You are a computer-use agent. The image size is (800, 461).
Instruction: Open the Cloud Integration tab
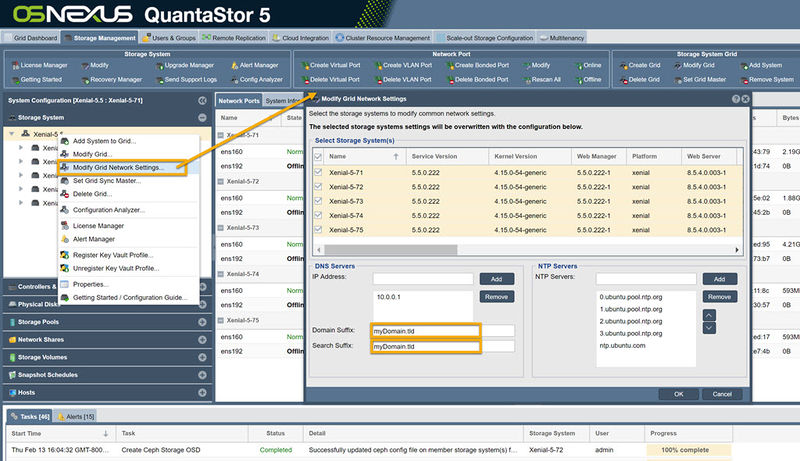(301, 38)
